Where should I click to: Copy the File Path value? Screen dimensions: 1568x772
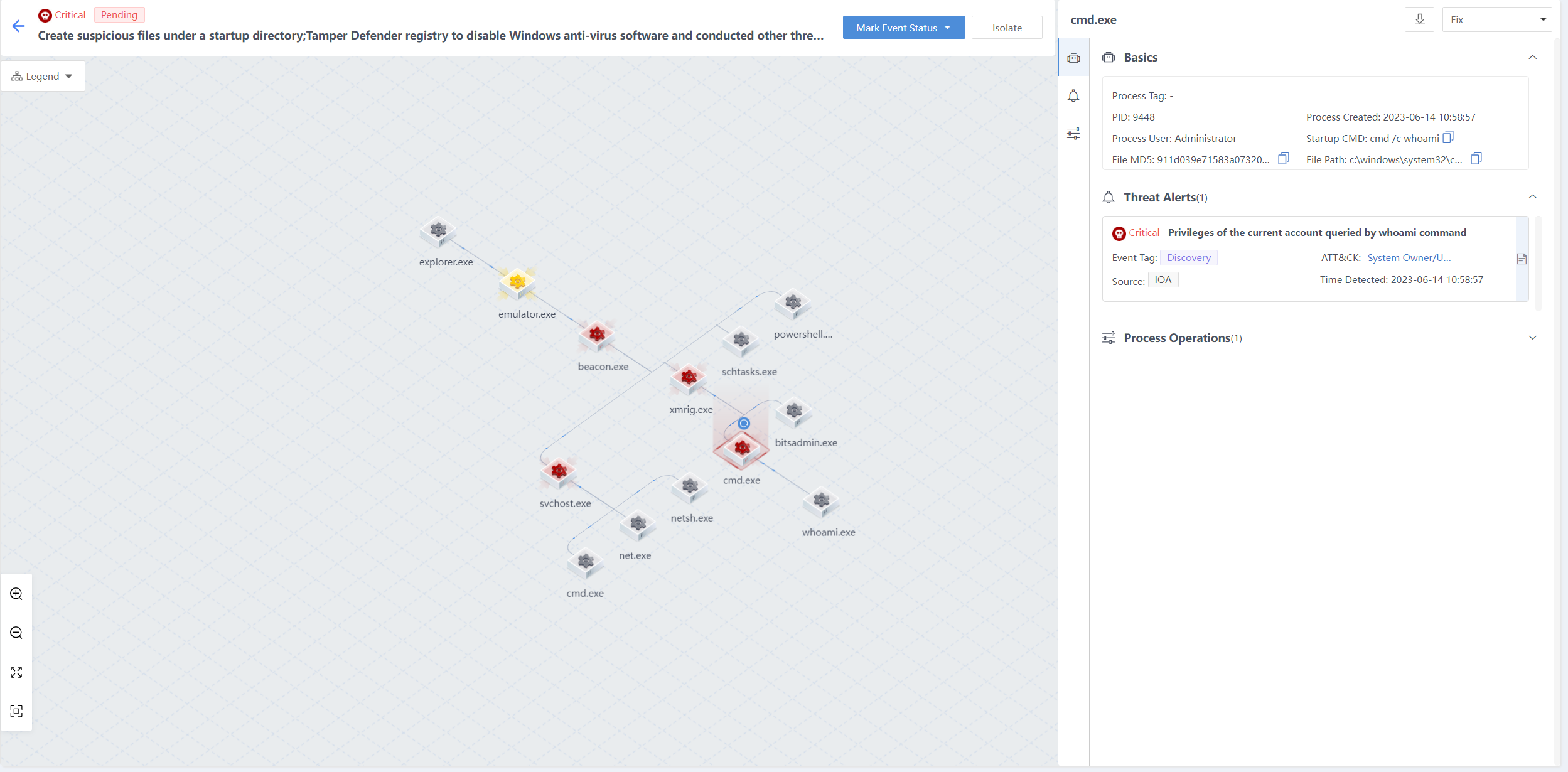tap(1476, 159)
